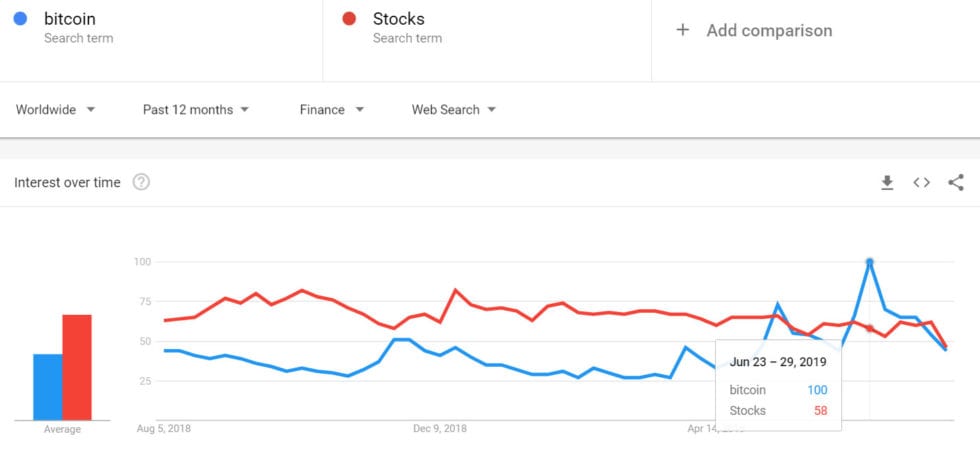This screenshot has width=980, height=467.
Task: Click the Dec 9, 2018 axis label
Action: 440,429
